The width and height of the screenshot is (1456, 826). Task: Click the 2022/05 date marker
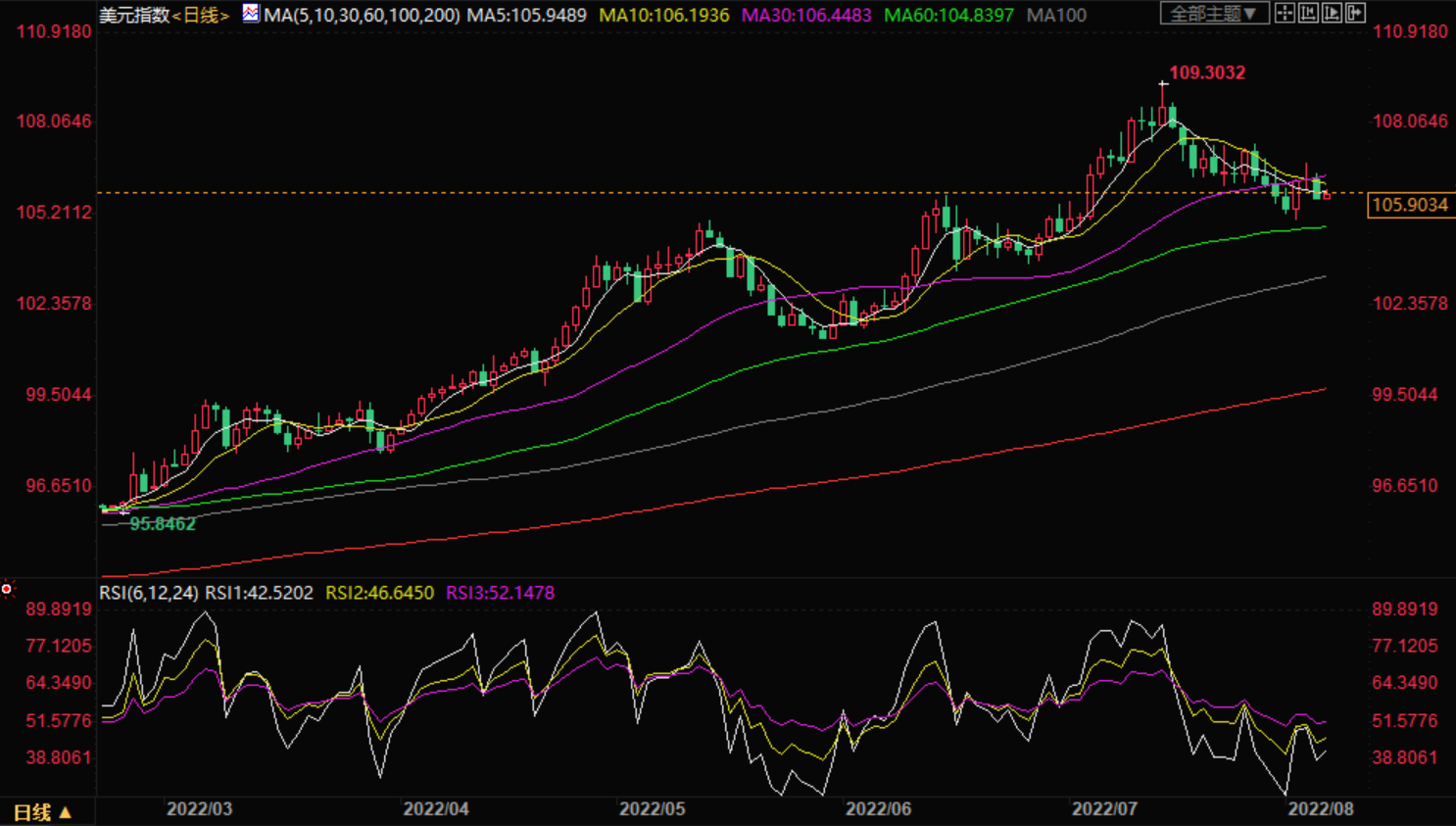(653, 809)
